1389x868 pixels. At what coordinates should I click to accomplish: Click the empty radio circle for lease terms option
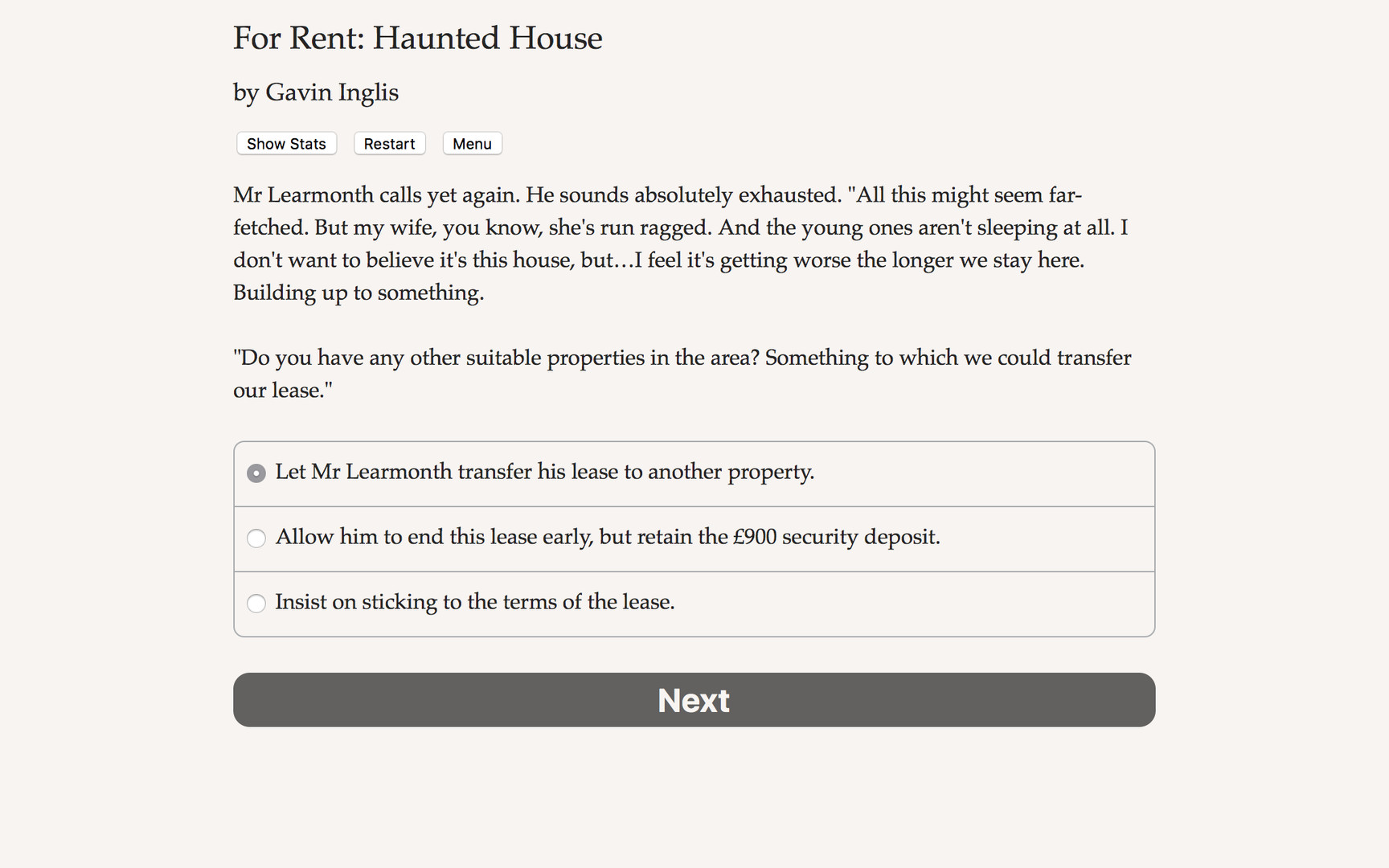256,604
